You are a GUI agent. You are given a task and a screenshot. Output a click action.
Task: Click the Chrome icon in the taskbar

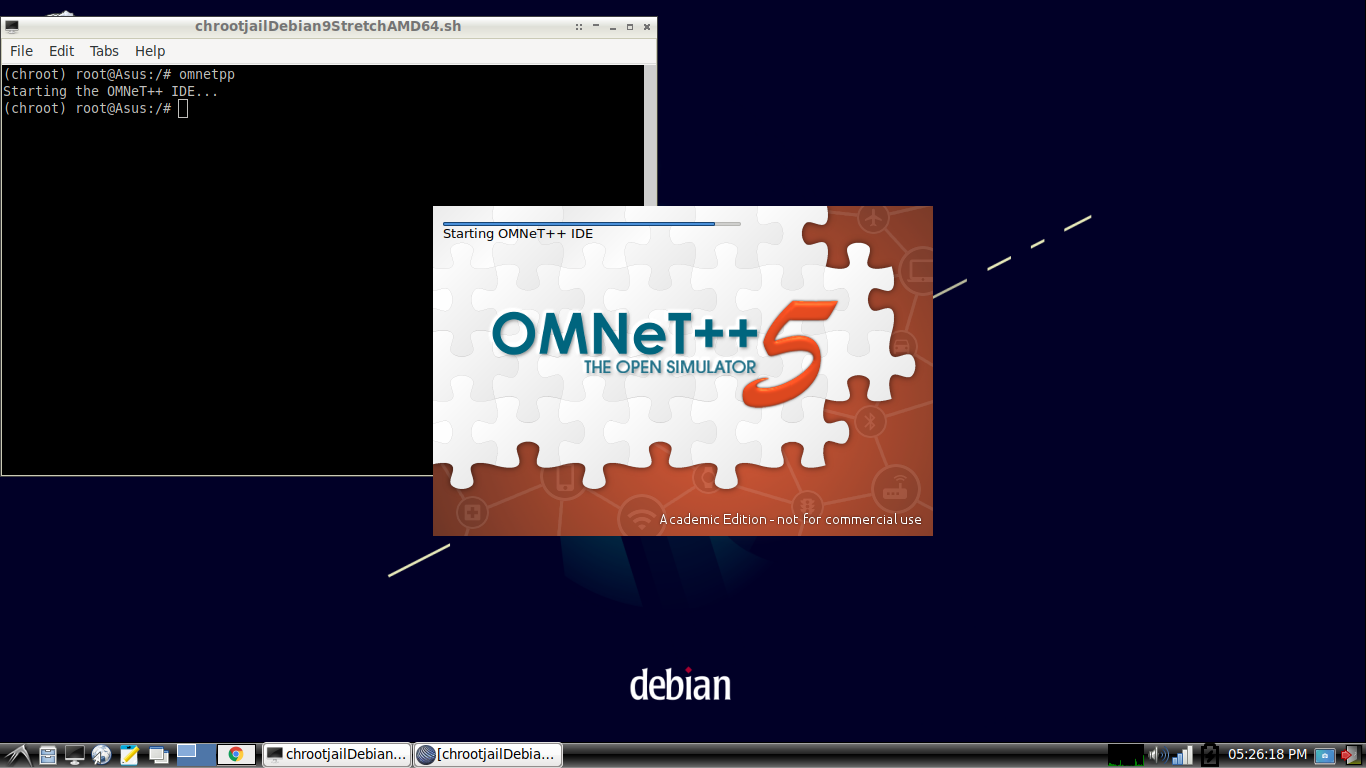236,755
